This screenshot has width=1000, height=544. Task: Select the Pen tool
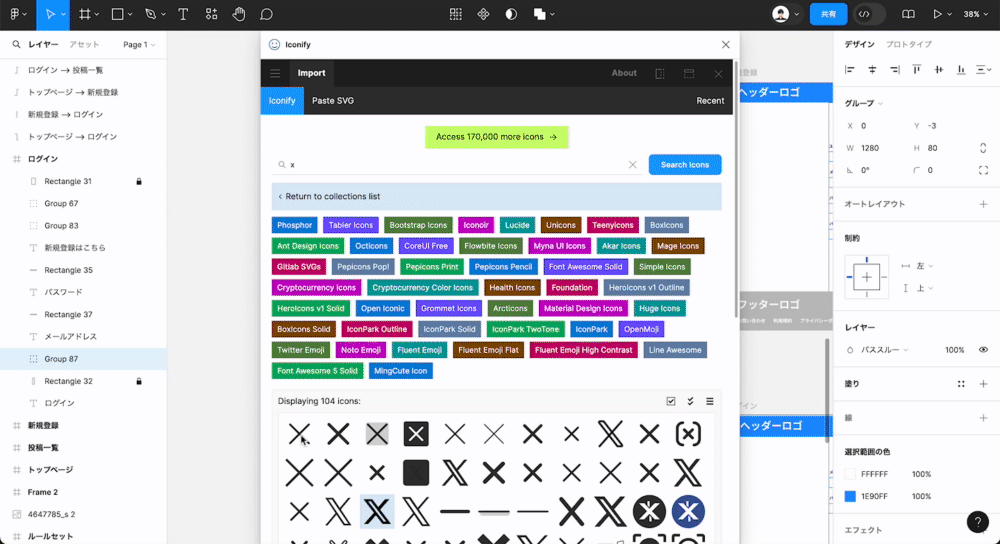151,14
